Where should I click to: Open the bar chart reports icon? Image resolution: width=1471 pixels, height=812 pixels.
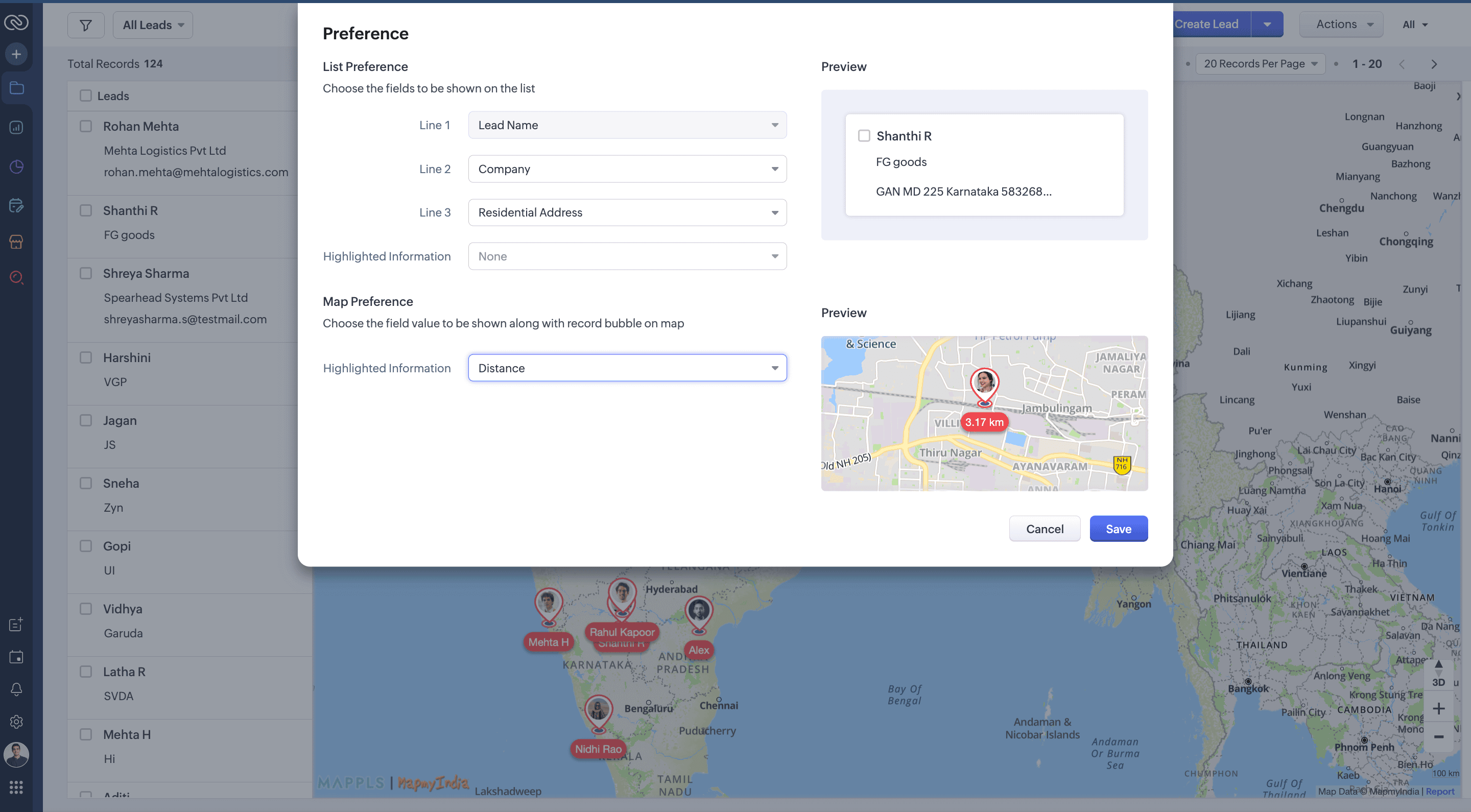point(16,127)
